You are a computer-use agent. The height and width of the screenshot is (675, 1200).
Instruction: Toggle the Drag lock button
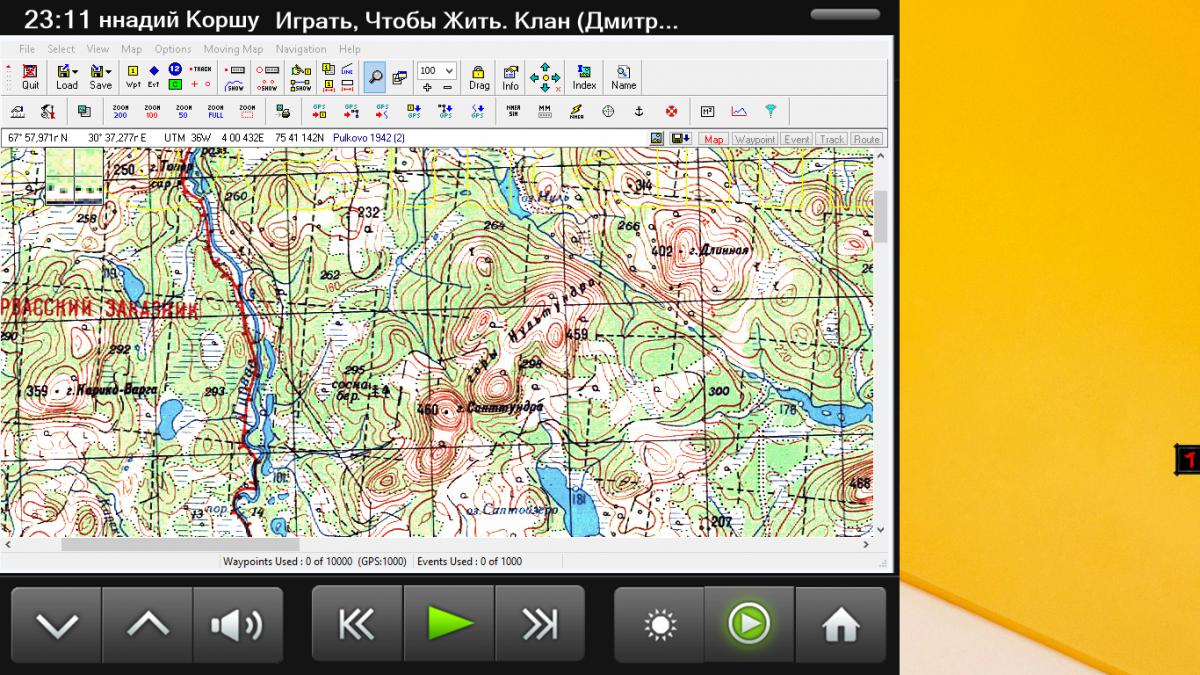[479, 76]
